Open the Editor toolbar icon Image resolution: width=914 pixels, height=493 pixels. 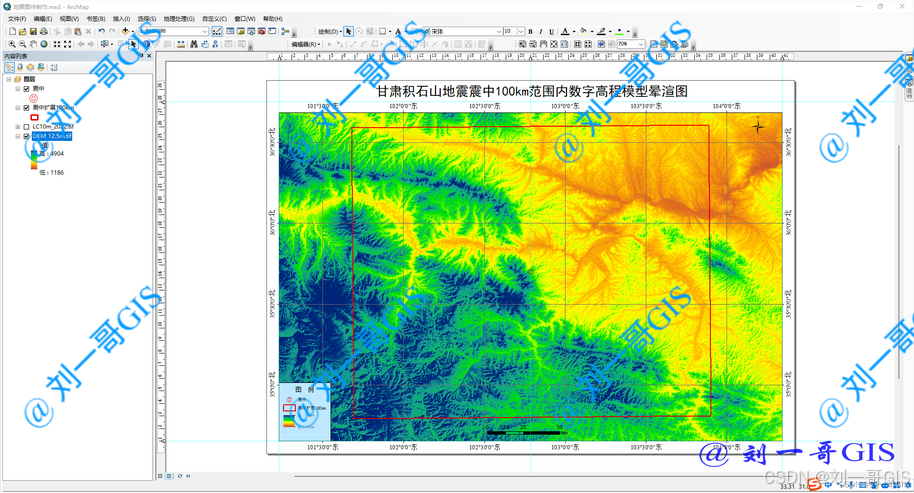click(x=217, y=31)
